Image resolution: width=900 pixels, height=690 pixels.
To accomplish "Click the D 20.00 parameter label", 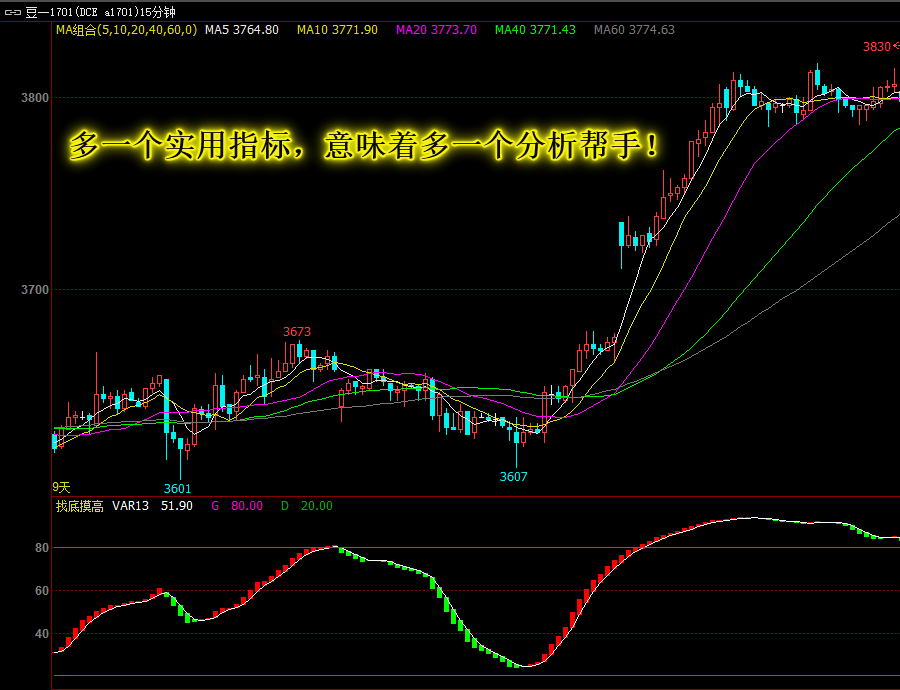I will point(306,506).
